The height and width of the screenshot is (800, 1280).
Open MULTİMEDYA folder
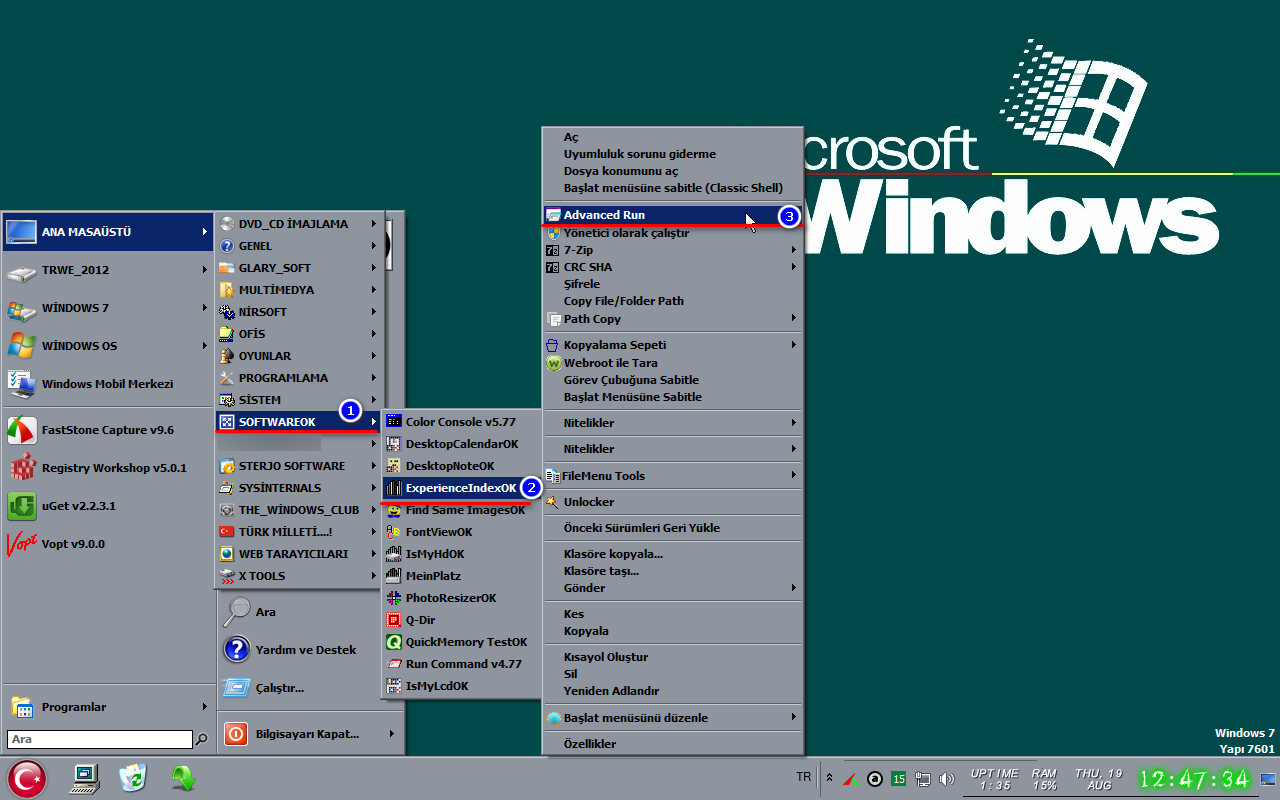coord(300,290)
